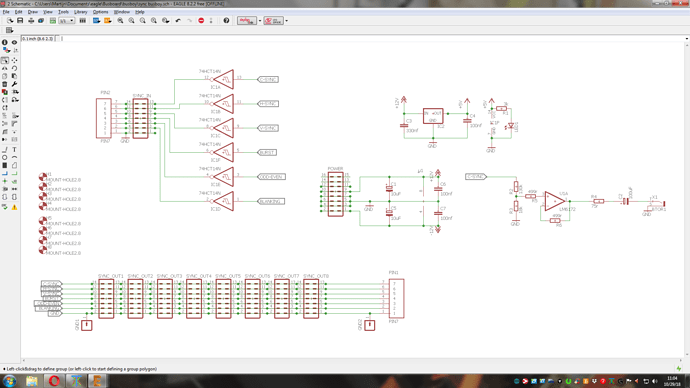Screen dimensions: 690x388
Task: Click the Undo arrow in the toolbar
Action: click(178, 21)
